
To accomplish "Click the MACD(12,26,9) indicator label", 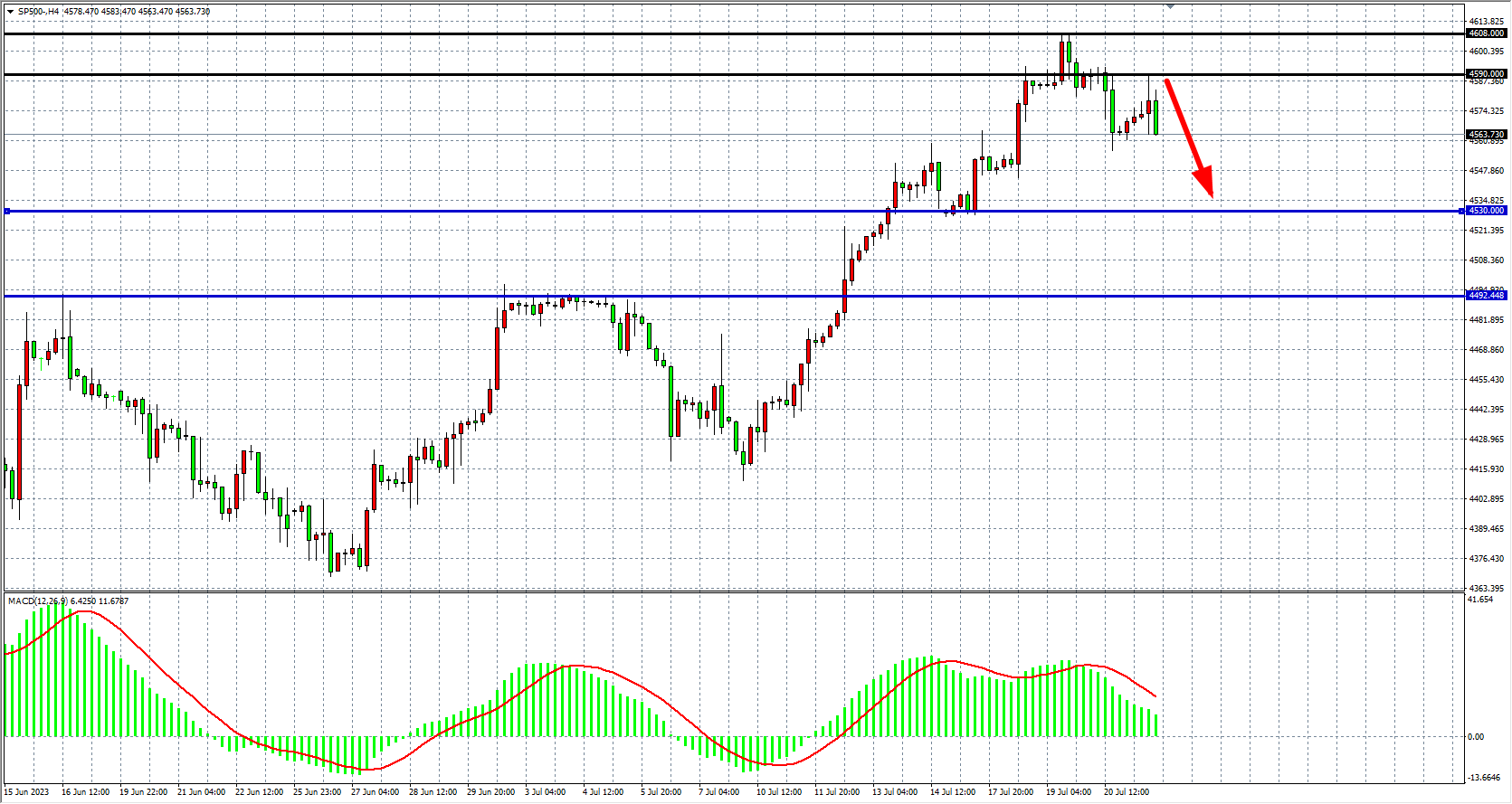I will 68,601.
